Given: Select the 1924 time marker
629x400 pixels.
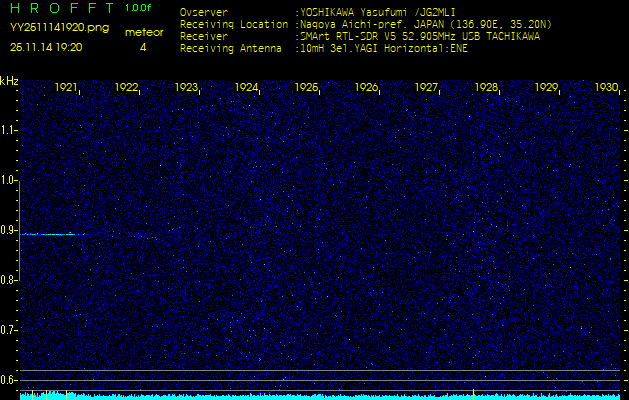Looking at the screenshot, I should pyautogui.click(x=247, y=88).
